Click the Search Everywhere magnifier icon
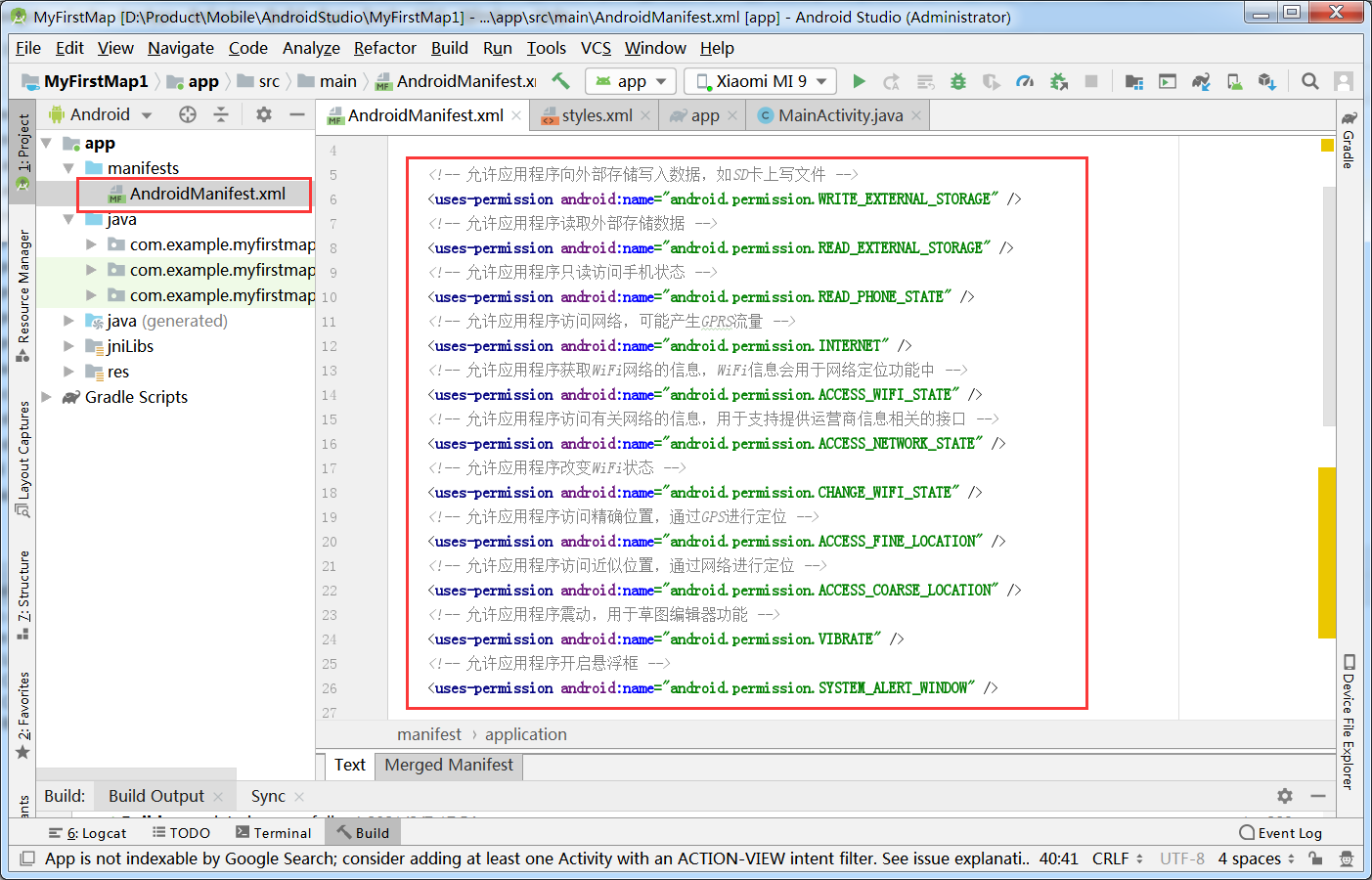1372x880 pixels. [1310, 81]
